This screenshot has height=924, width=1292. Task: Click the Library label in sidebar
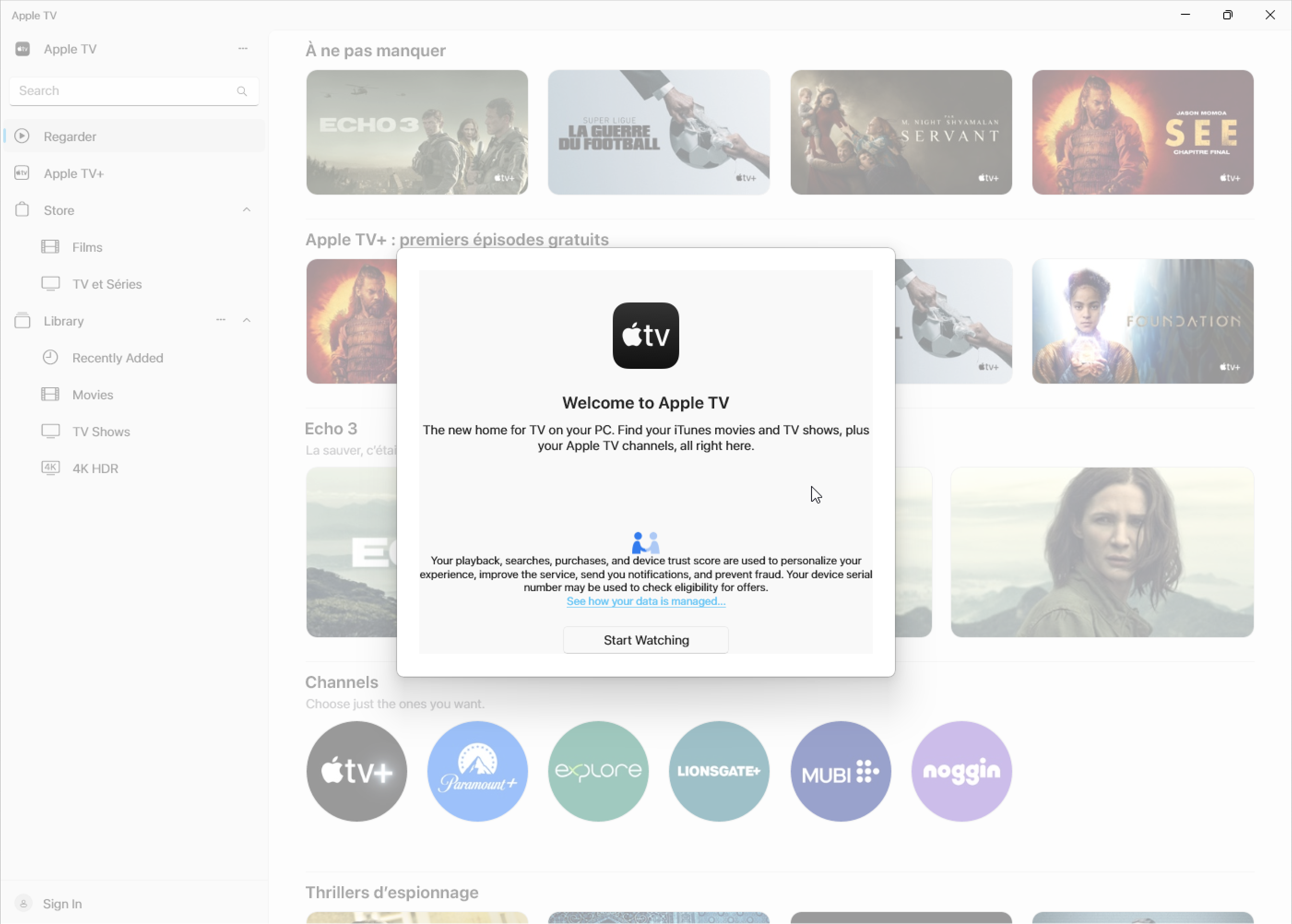point(64,321)
